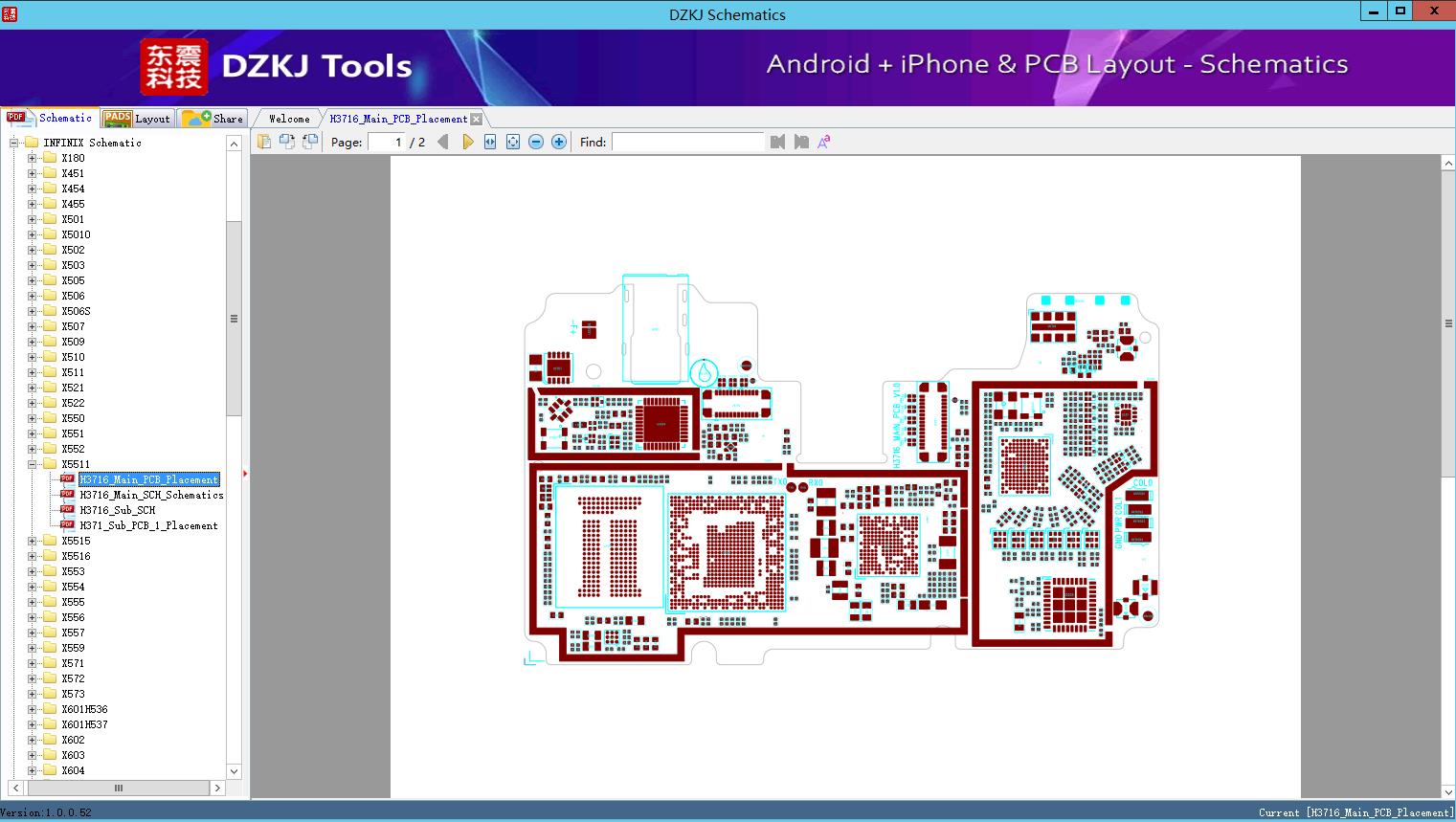
Task: Select the X454 folder label
Action: 73,189
